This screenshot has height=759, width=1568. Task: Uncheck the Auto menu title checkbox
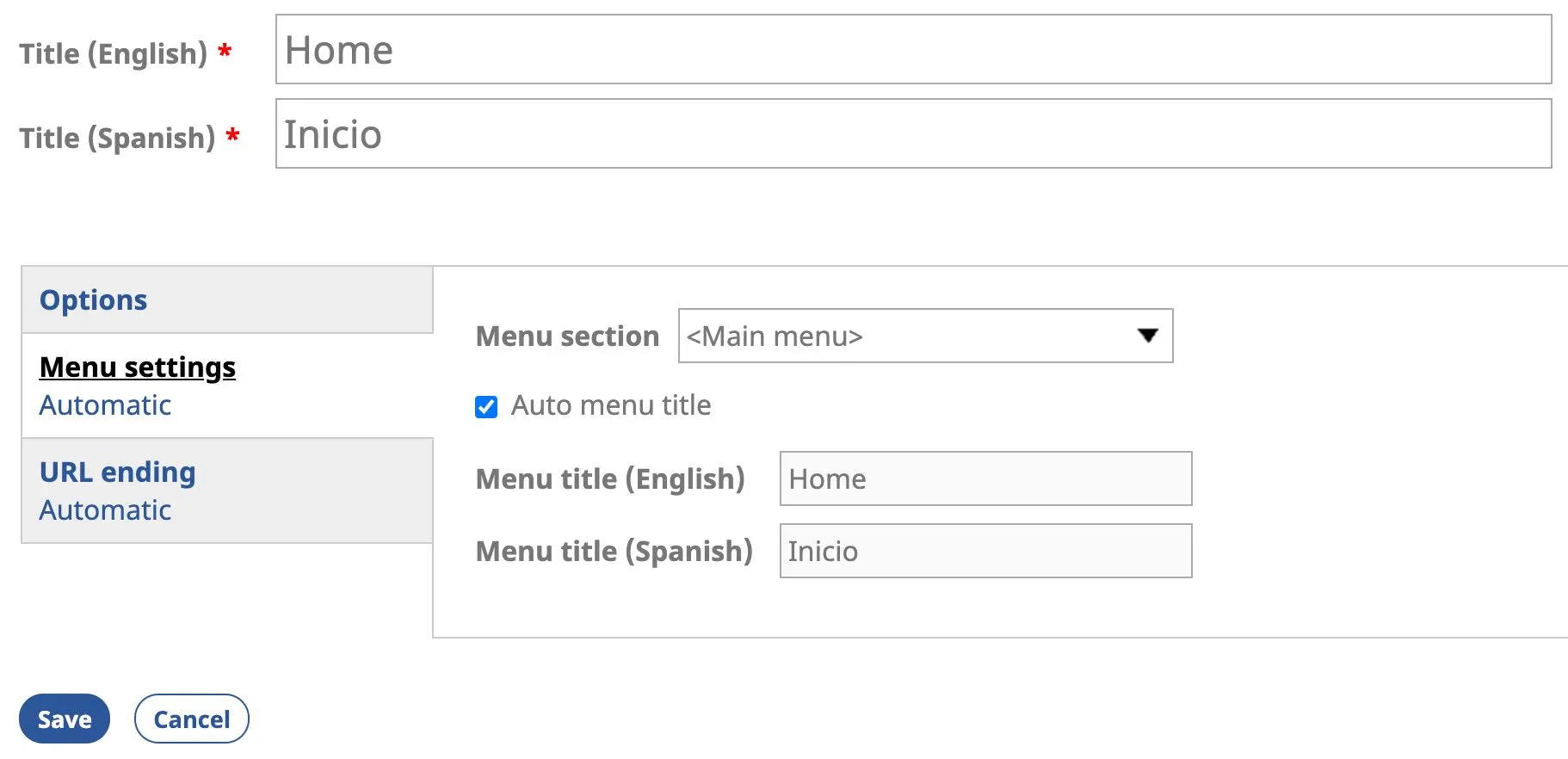pos(486,407)
